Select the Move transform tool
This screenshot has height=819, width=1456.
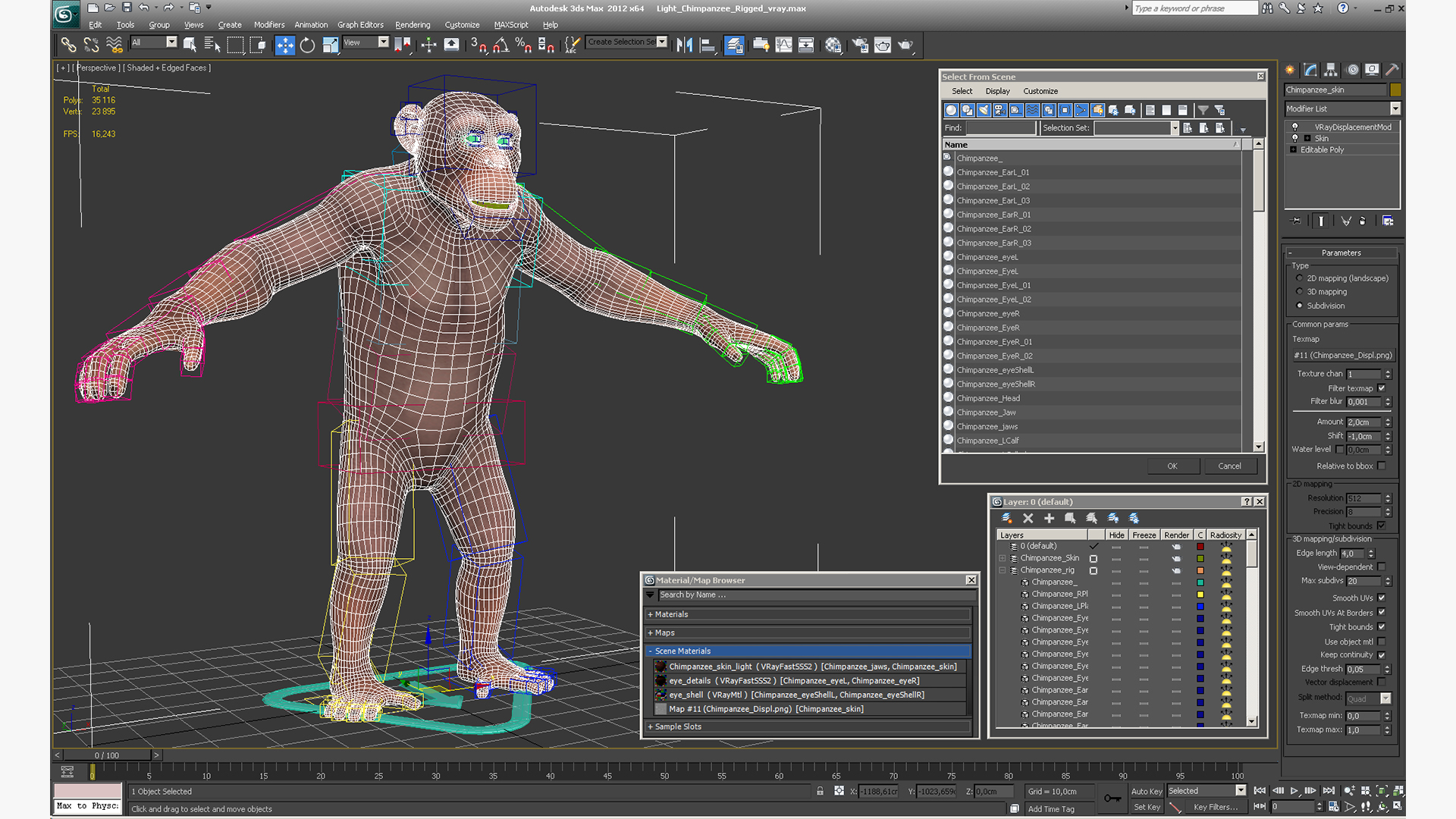[x=284, y=45]
